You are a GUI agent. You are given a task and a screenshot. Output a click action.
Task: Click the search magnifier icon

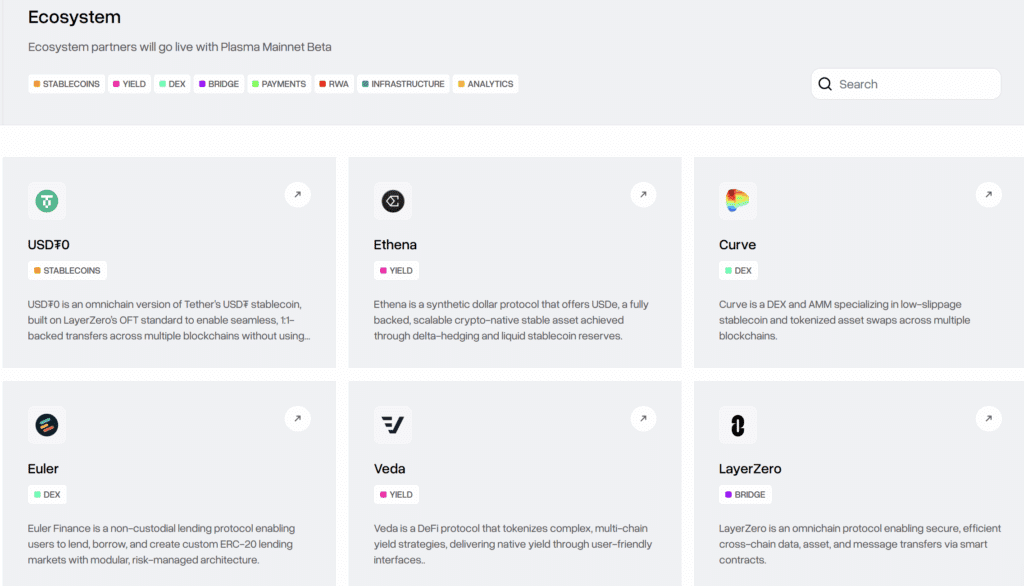click(825, 84)
